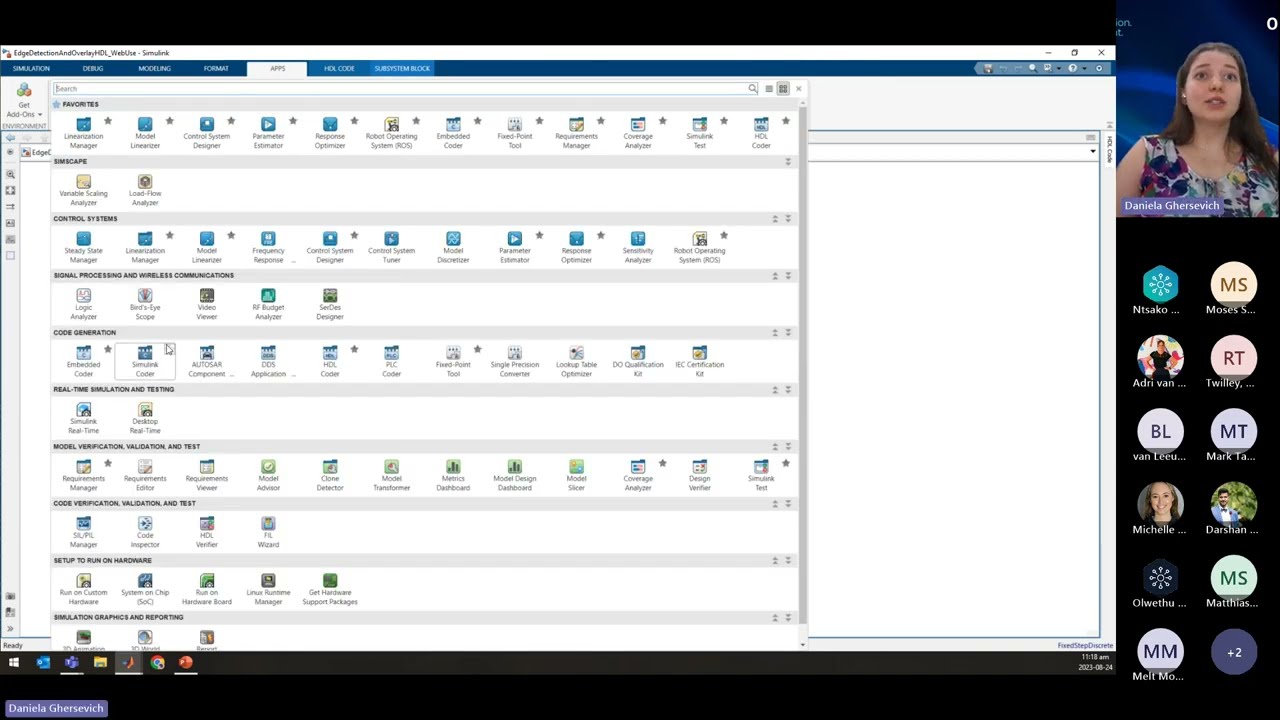Toggle star for Coverage Analyzer in Model Verification section
This screenshot has width=1280, height=720.
point(662,463)
